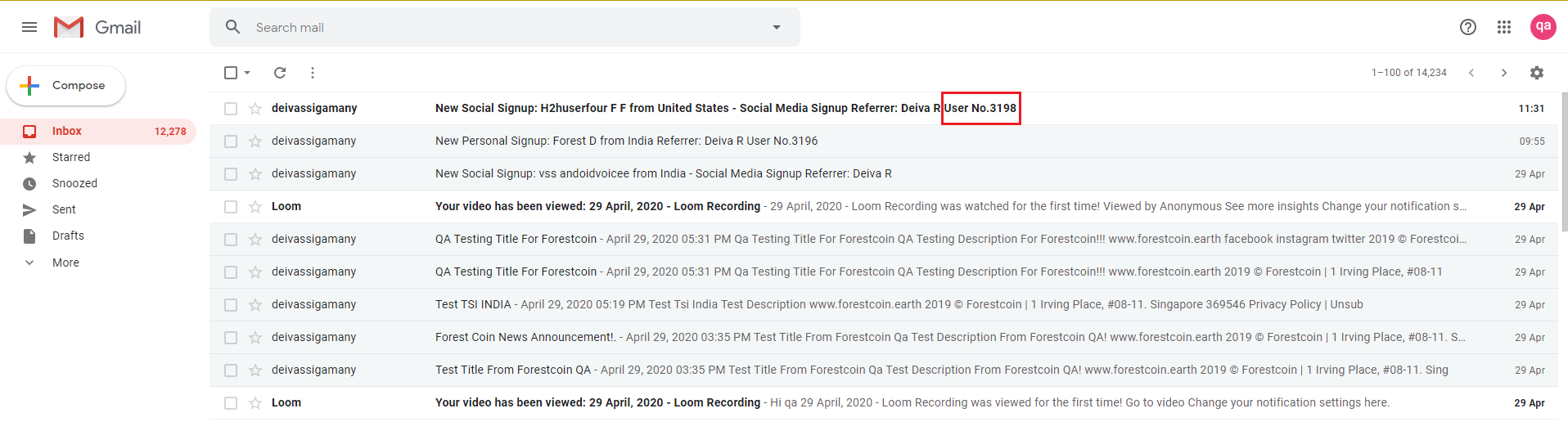The image size is (1568, 422).
Task: Click into the Search mail field
Action: click(491, 27)
